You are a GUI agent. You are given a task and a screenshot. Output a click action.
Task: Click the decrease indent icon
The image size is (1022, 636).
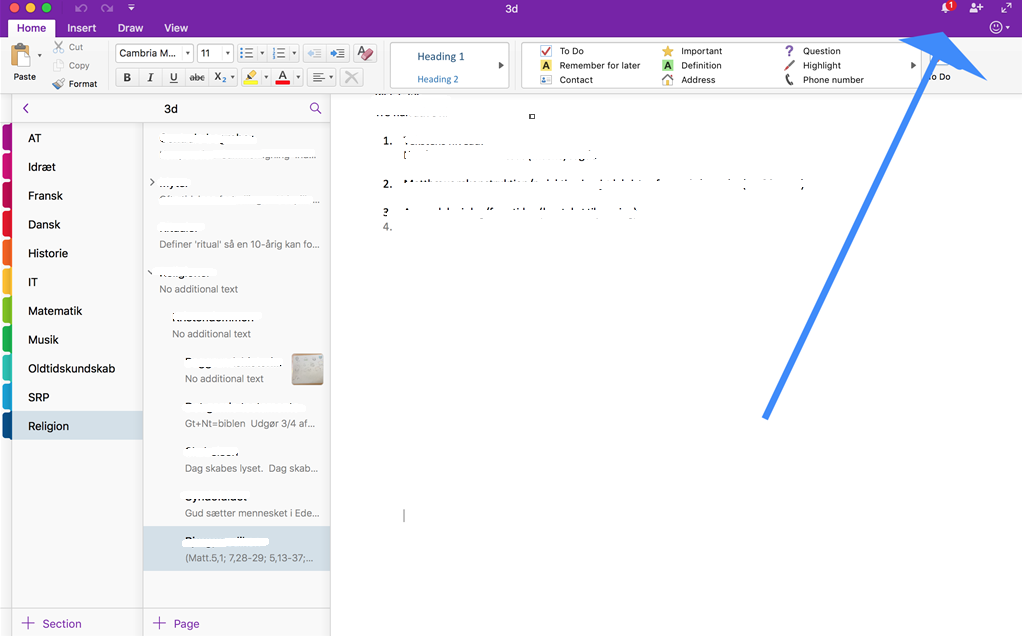click(x=314, y=53)
